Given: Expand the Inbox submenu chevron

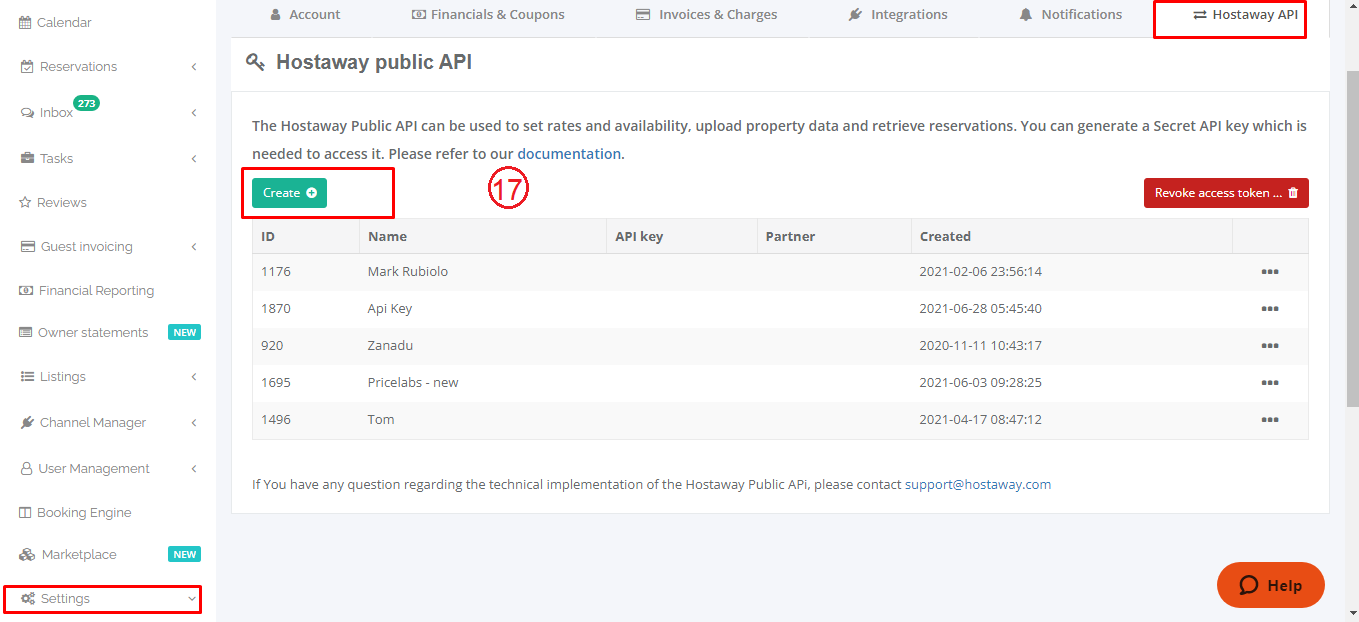Looking at the screenshot, I should pos(193,112).
